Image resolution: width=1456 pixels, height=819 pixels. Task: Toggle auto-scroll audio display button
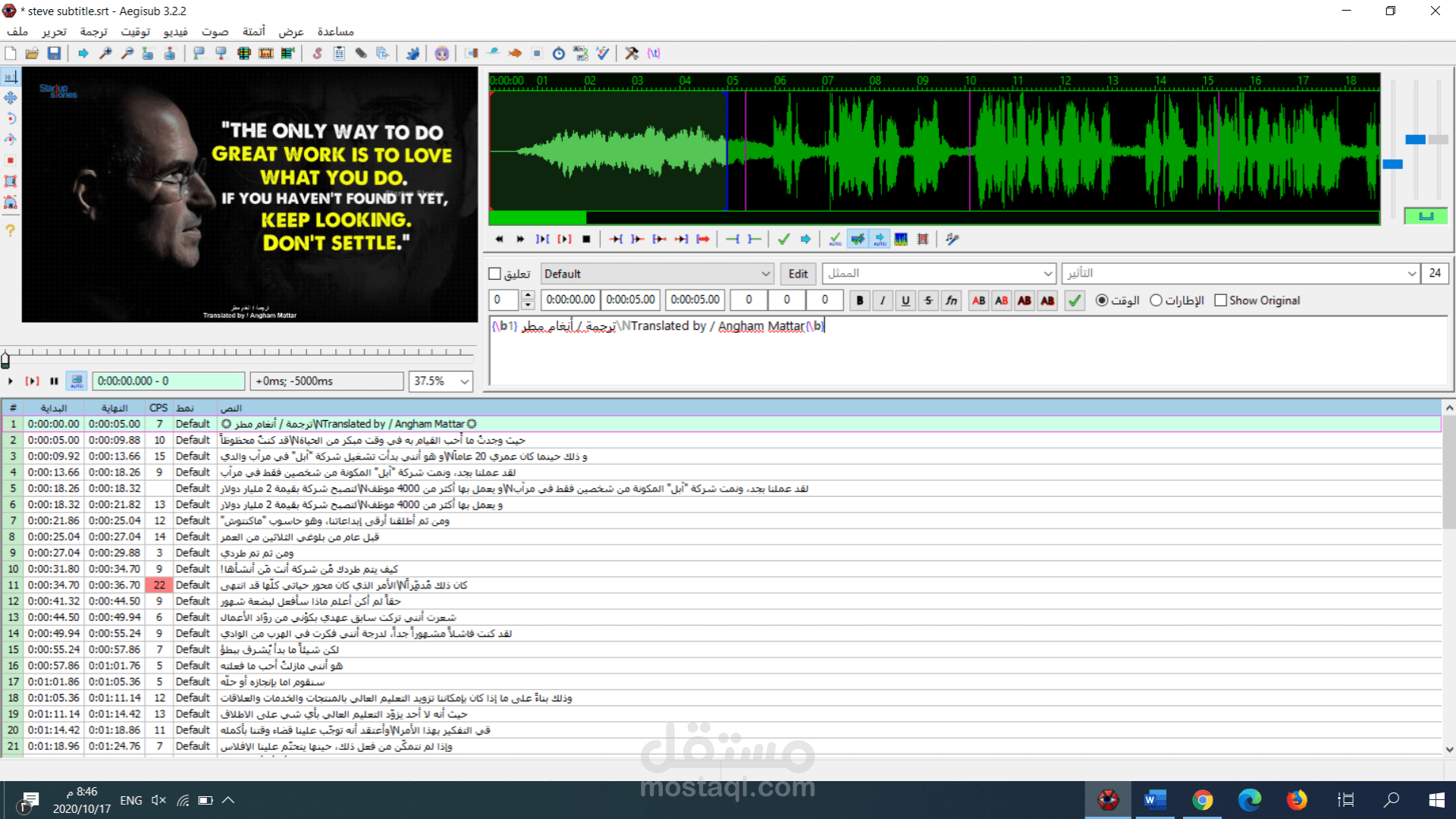[880, 239]
